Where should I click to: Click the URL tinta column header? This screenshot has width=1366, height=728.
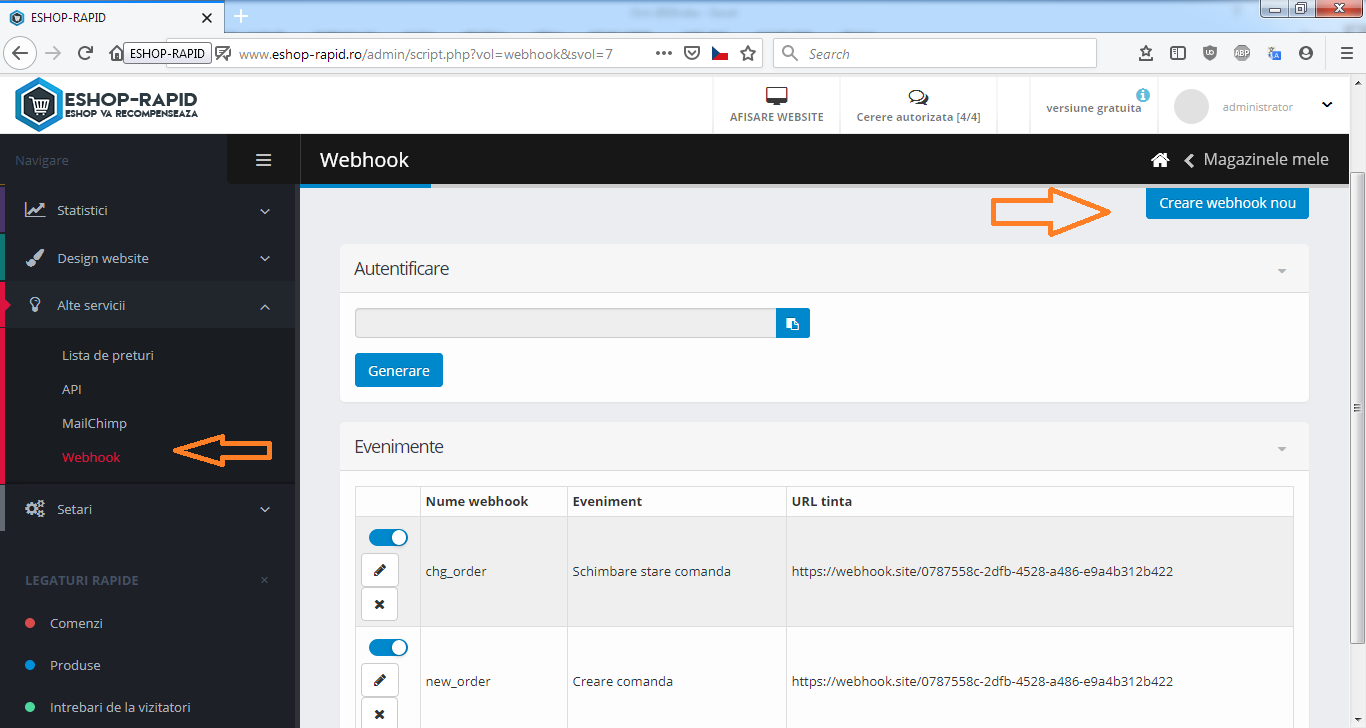[1039, 501]
